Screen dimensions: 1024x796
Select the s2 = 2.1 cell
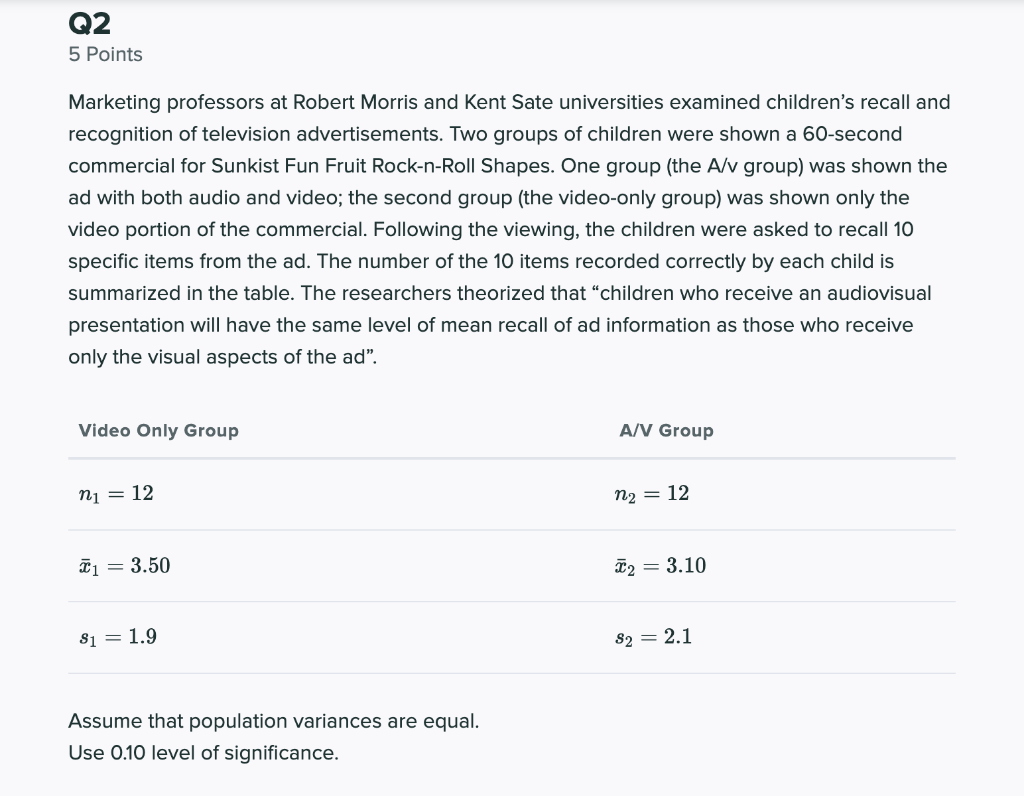coord(652,637)
